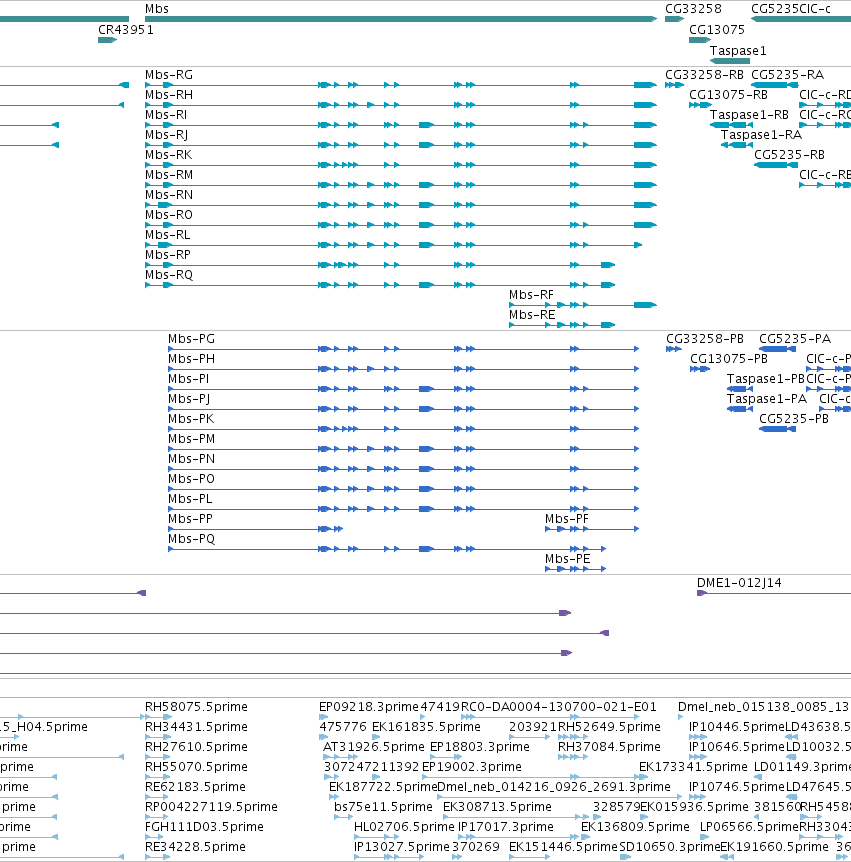Select the Mbs-RE transcript label
851x862 pixels.
[x=532, y=314]
